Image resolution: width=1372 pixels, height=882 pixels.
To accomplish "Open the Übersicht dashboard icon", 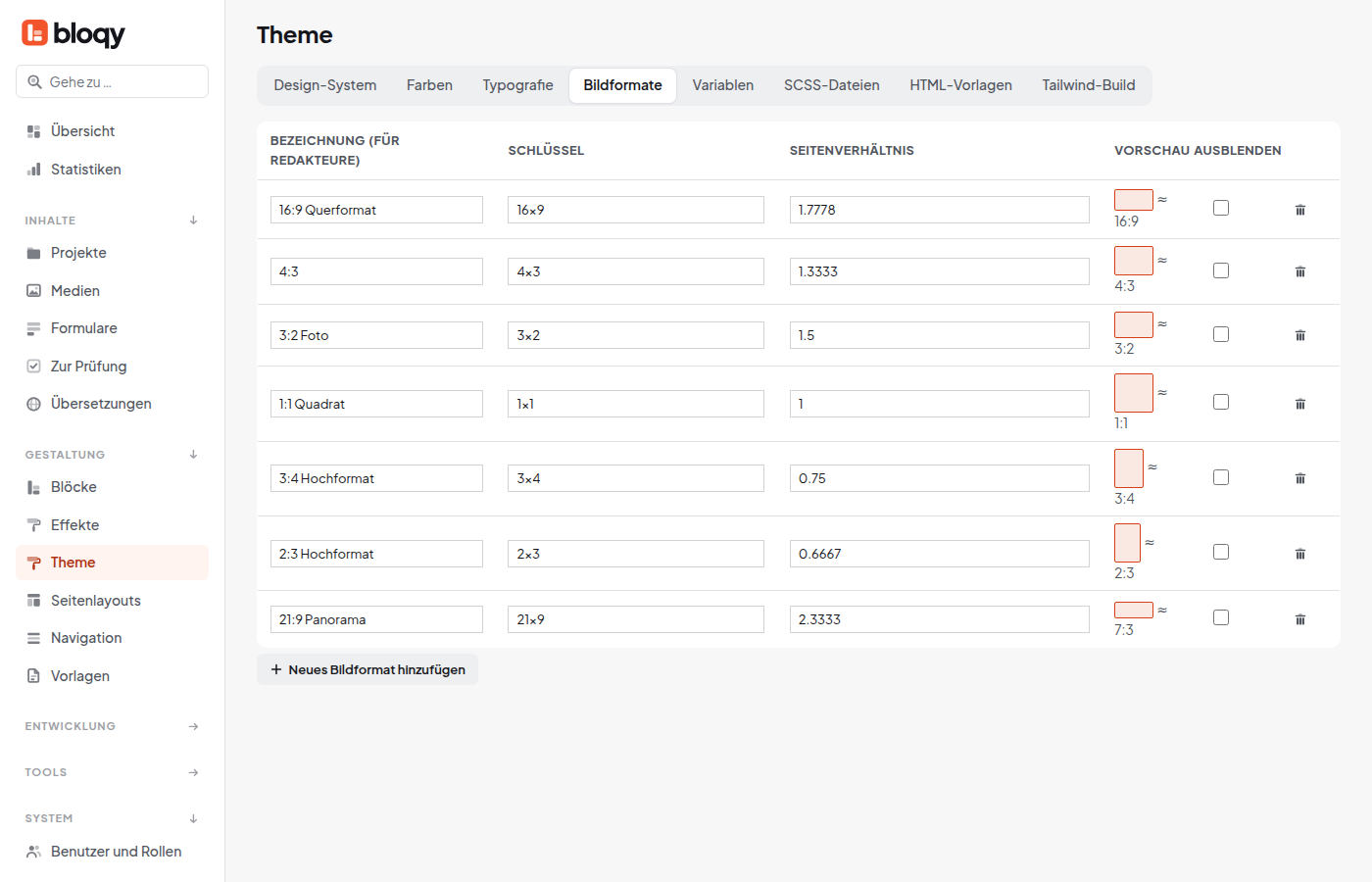I will [33, 131].
